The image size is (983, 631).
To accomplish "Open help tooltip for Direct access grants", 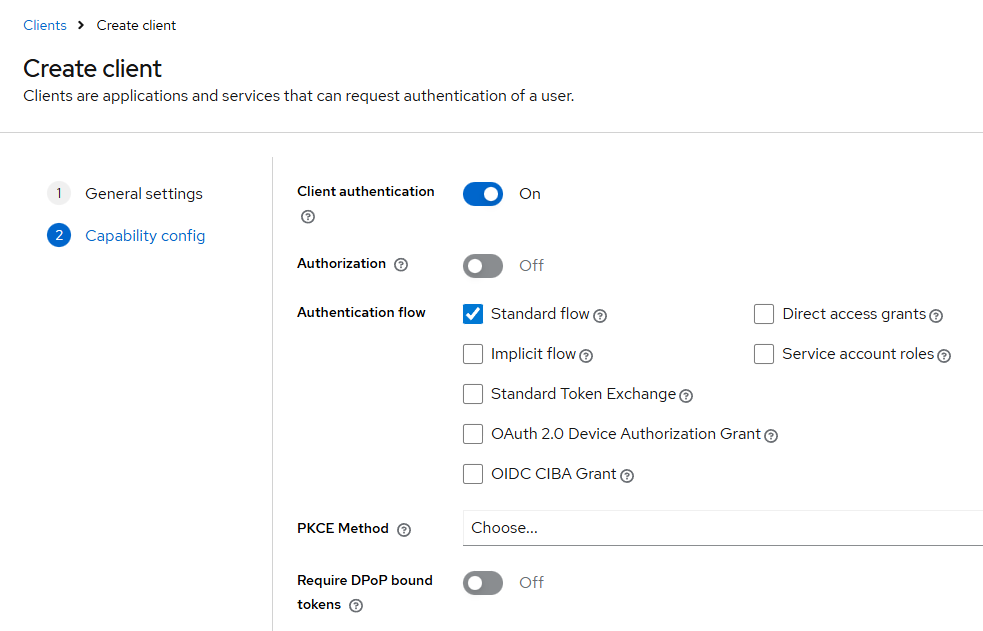I will click(936, 316).
